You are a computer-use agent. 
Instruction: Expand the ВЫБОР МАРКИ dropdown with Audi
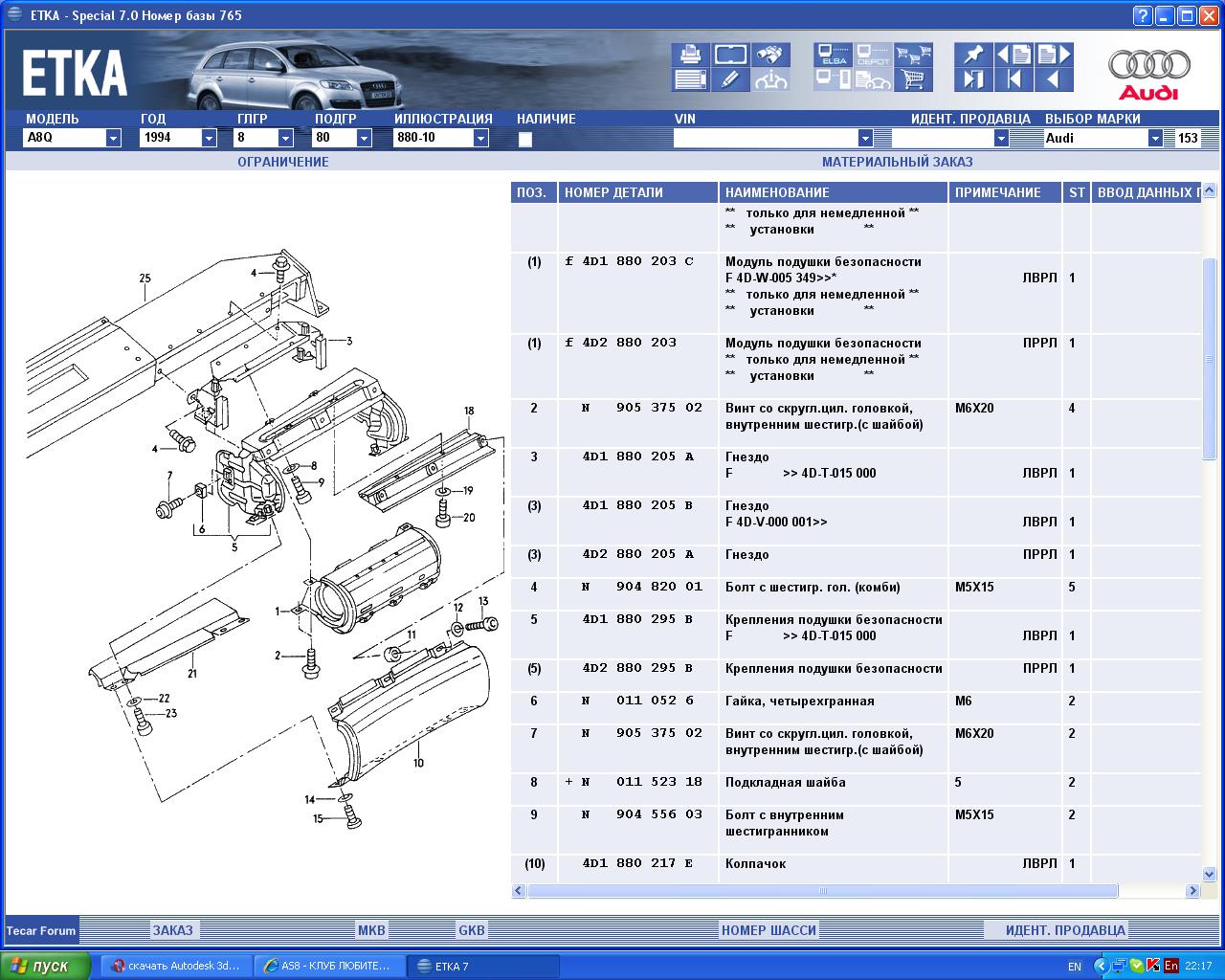[x=1154, y=138]
